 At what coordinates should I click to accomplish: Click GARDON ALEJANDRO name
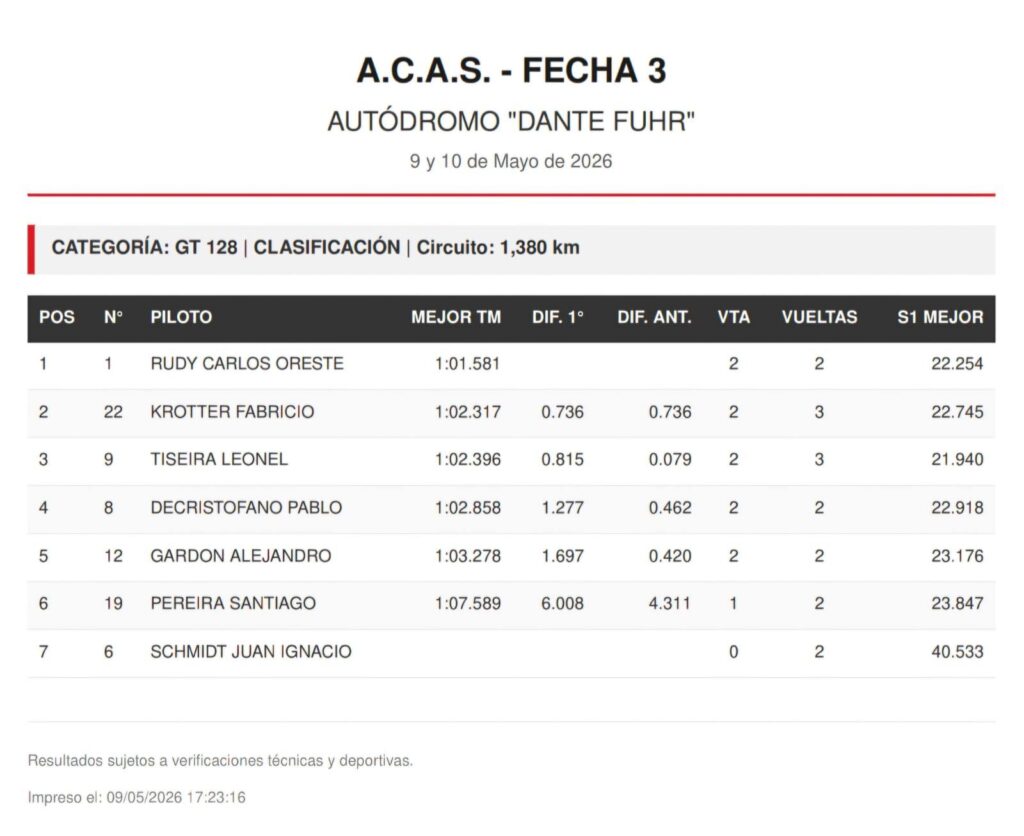(241, 556)
